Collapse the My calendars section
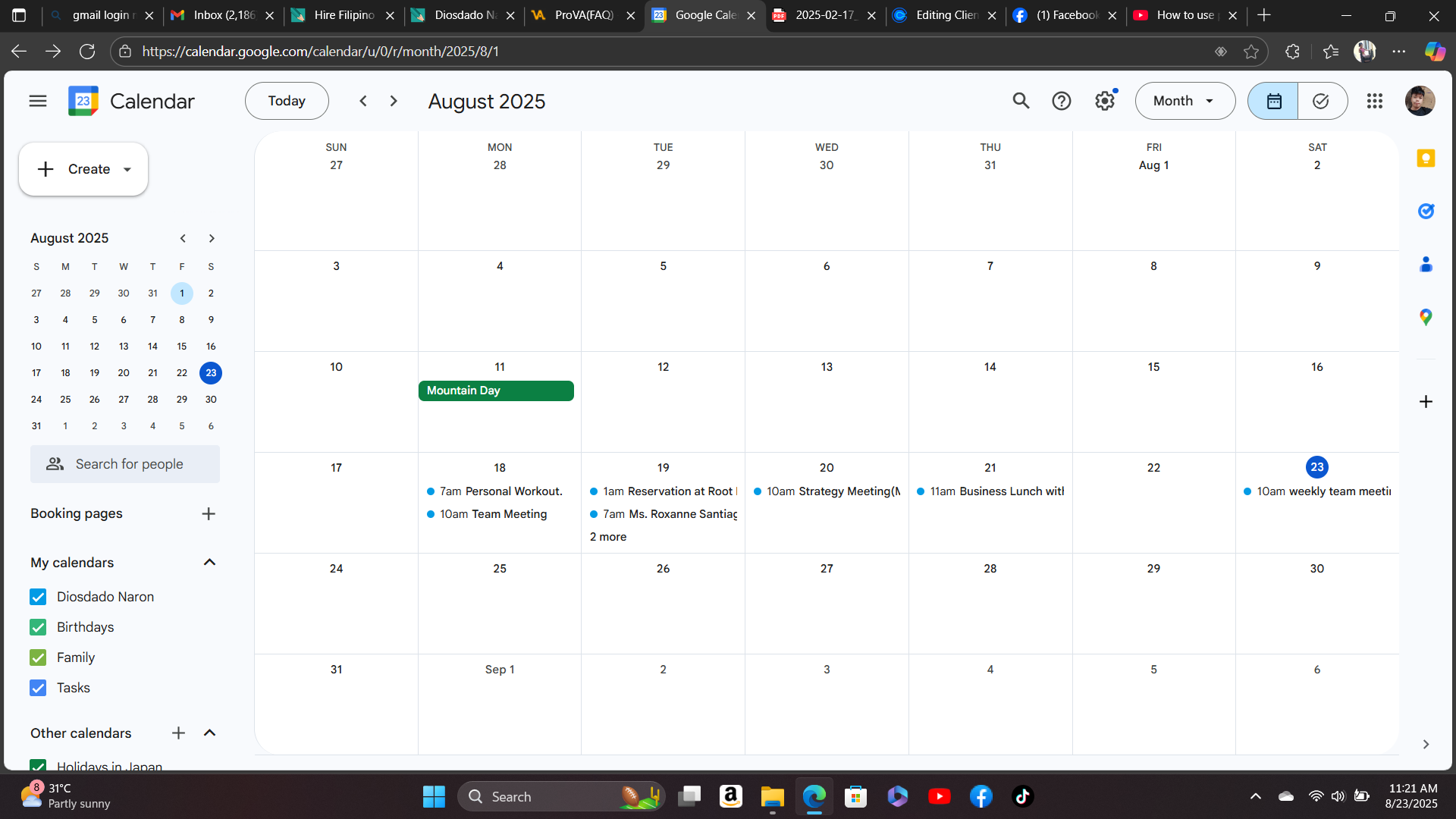Image resolution: width=1456 pixels, height=819 pixels. coord(210,563)
